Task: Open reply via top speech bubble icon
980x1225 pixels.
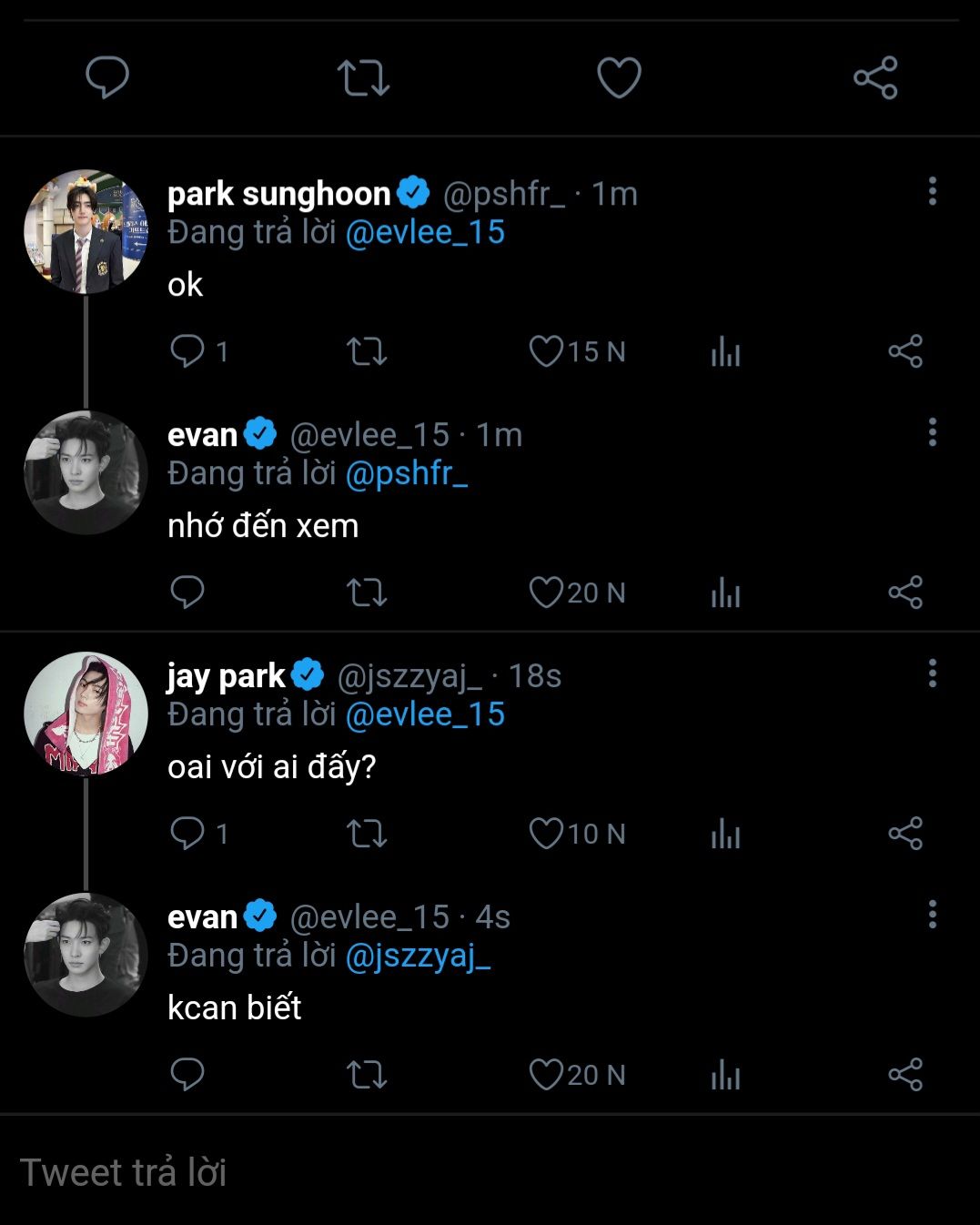Action: [x=107, y=77]
